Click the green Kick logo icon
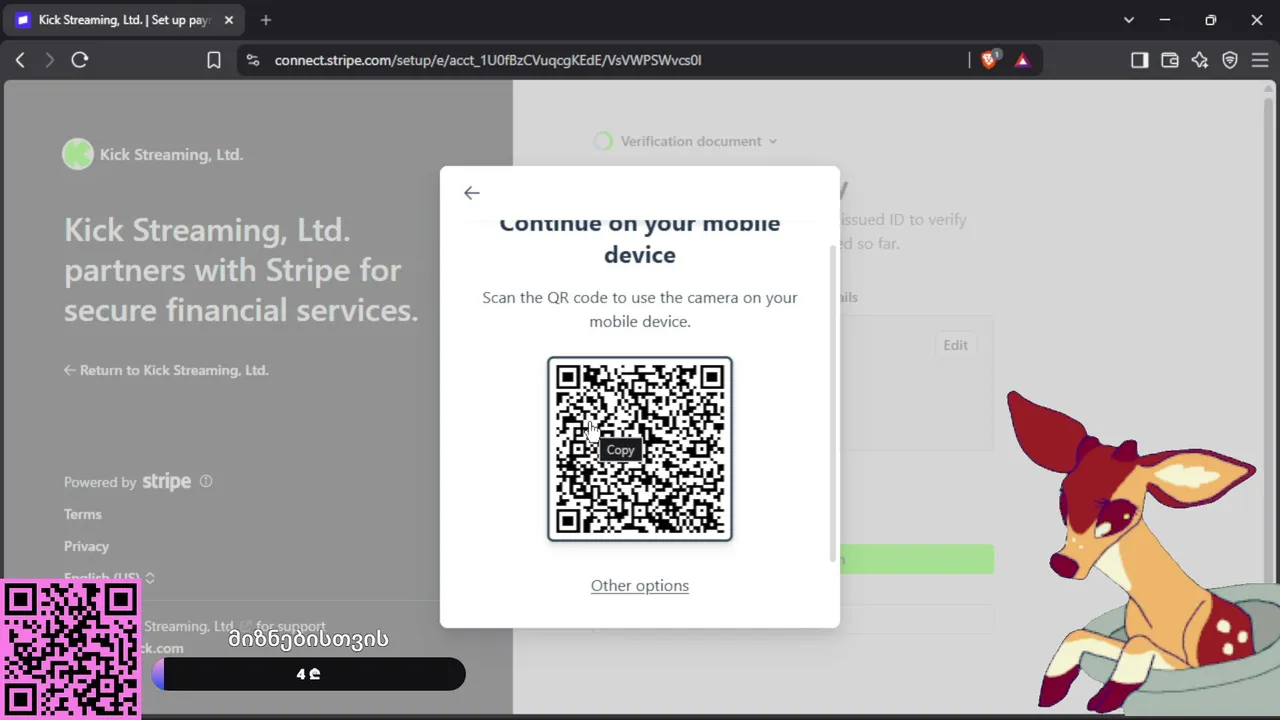Image resolution: width=1280 pixels, height=720 pixels. click(78, 154)
